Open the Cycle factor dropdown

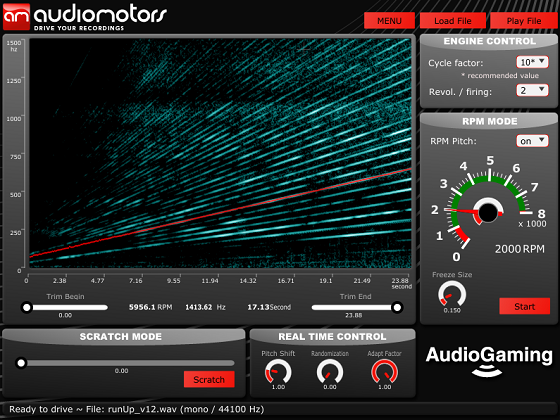point(532,62)
